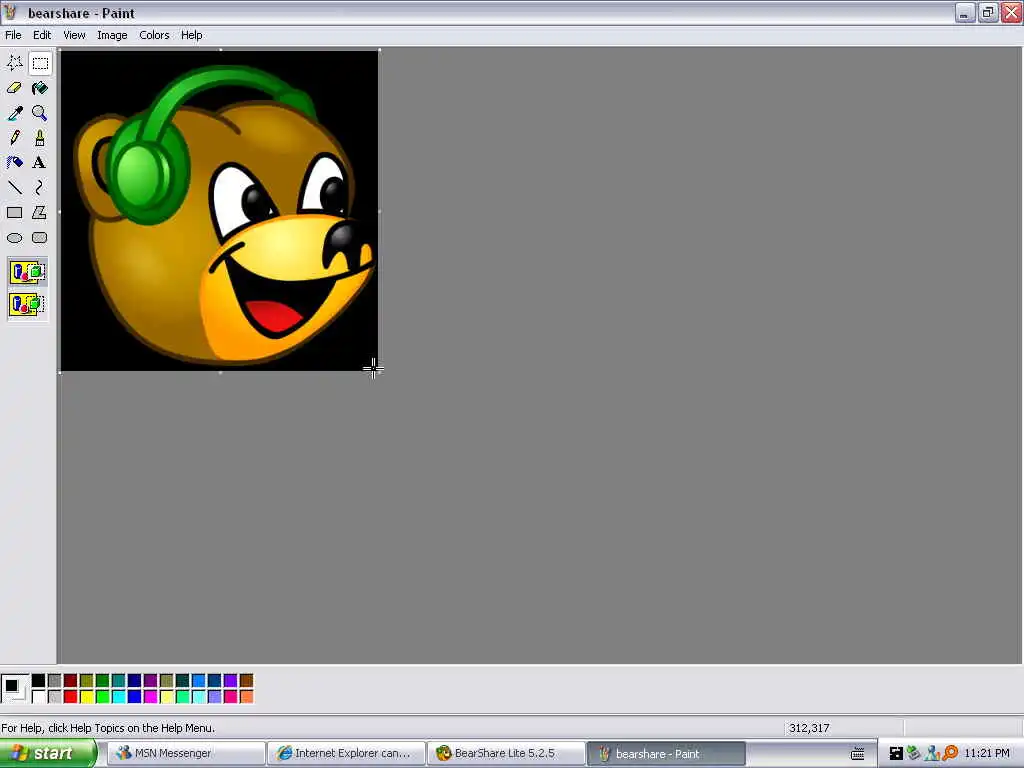Open the File menu
Screen dimensions: 1024x768
(x=13, y=35)
